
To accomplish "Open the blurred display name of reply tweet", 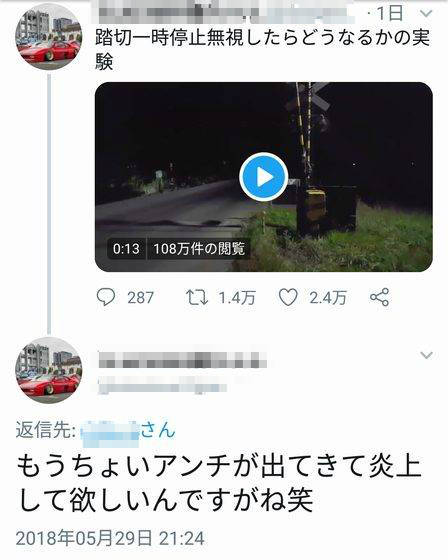I will click(x=183, y=360).
